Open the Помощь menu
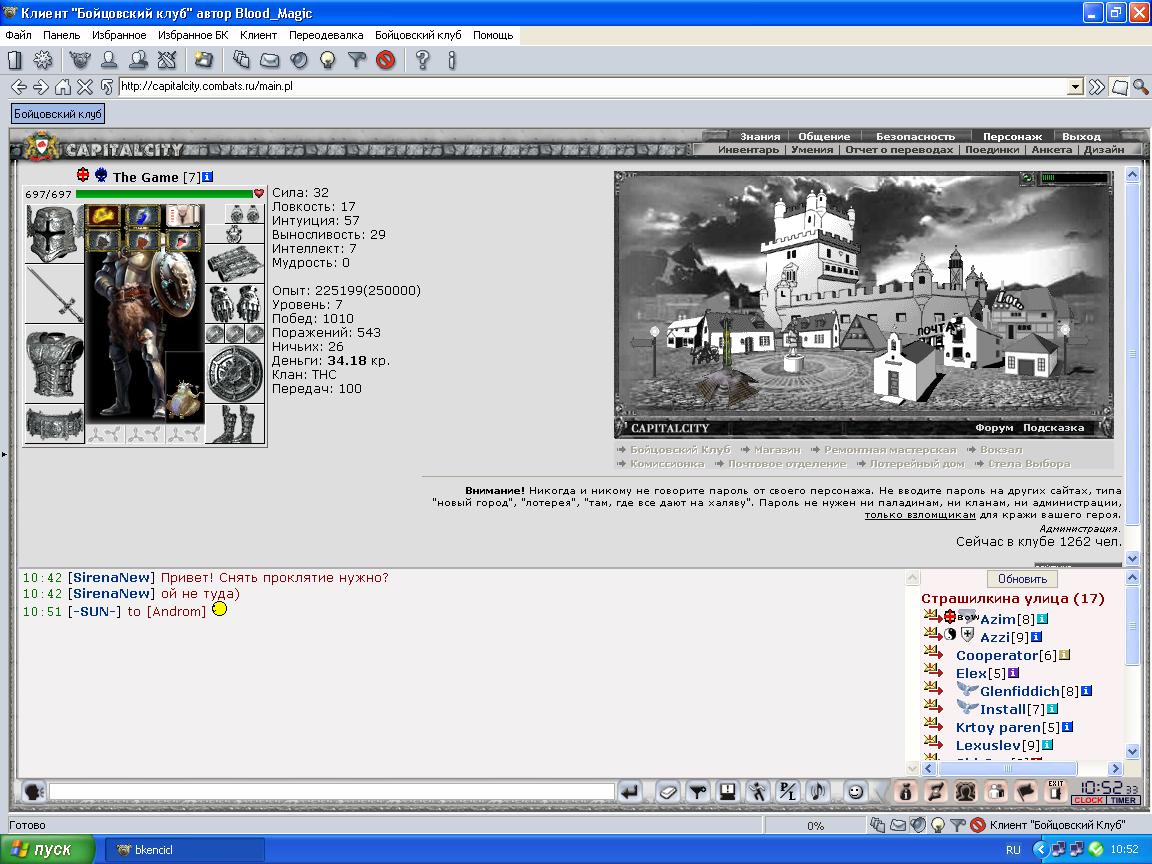This screenshot has height=864, width=1152. 493,35
